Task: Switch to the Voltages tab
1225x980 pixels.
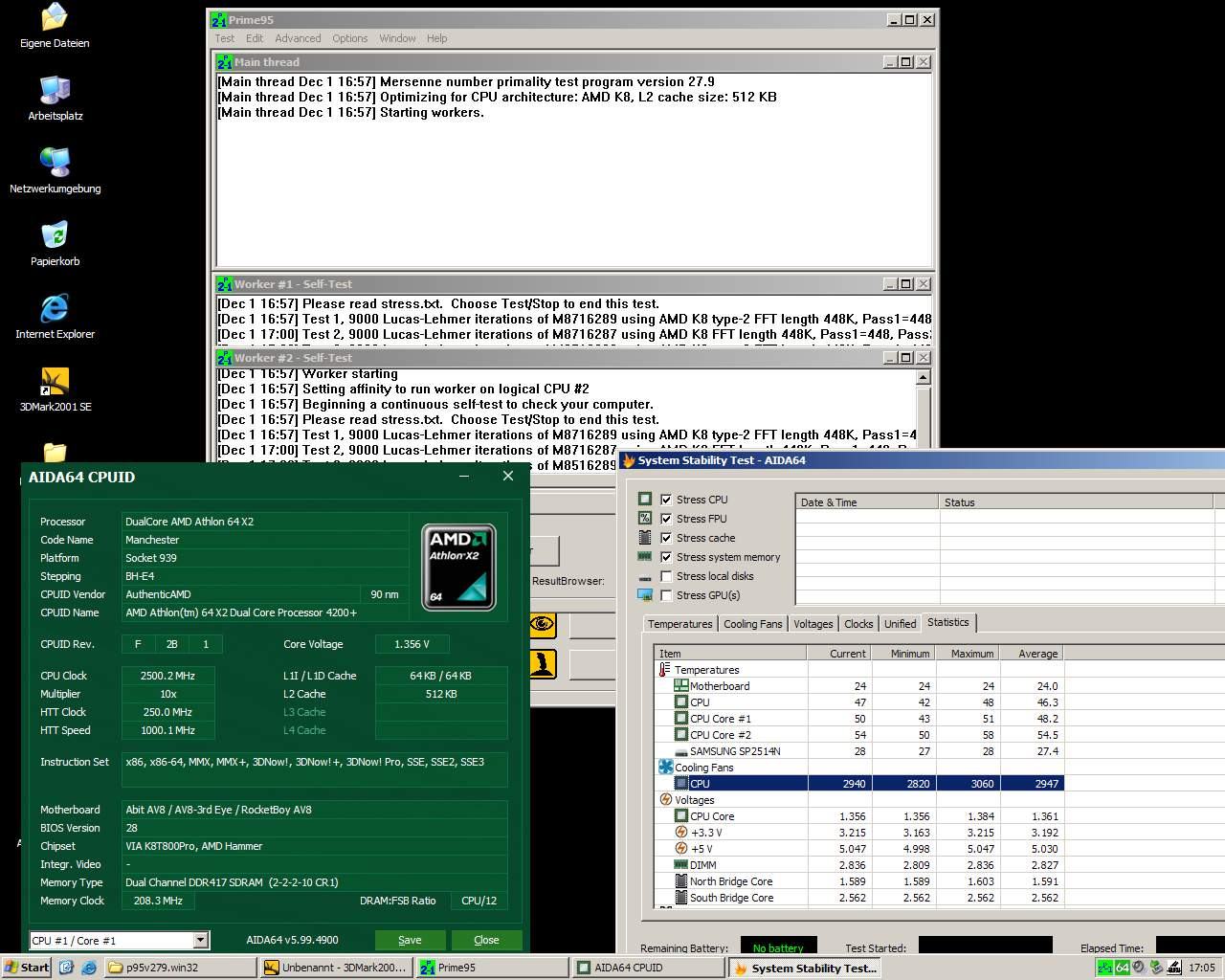Action: coord(813,624)
